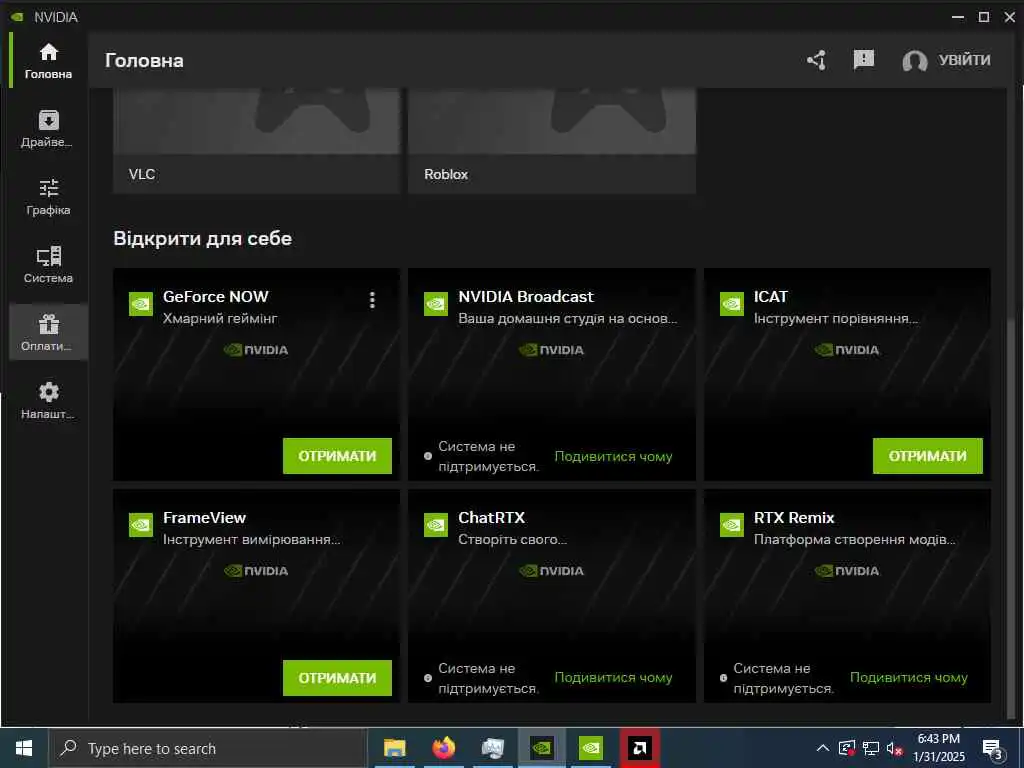Click ОТРИМАТИ on ICAT card
Screen dimensions: 1024x768
pyautogui.click(x=927, y=456)
